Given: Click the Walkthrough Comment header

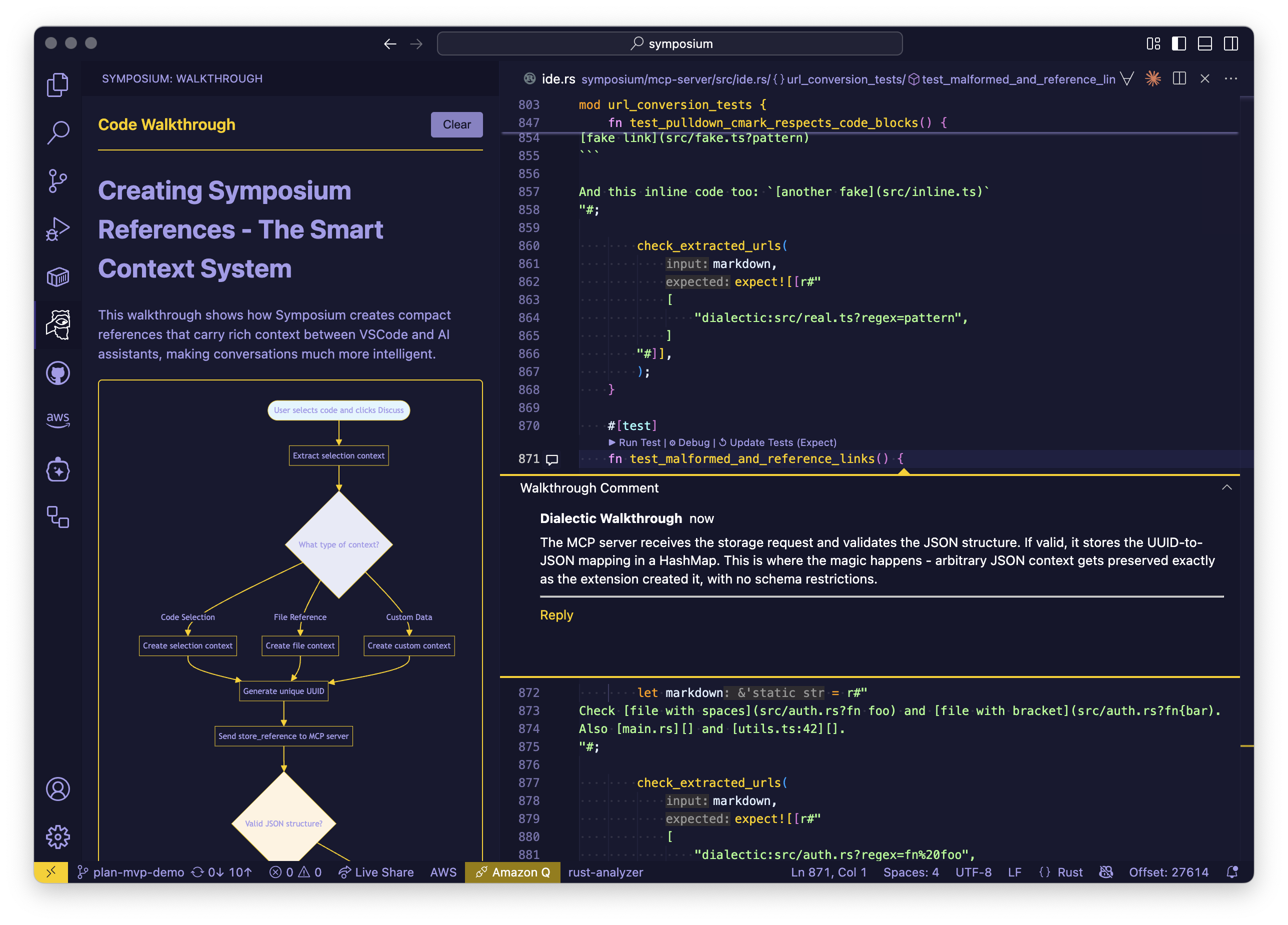Looking at the screenshot, I should pos(589,488).
